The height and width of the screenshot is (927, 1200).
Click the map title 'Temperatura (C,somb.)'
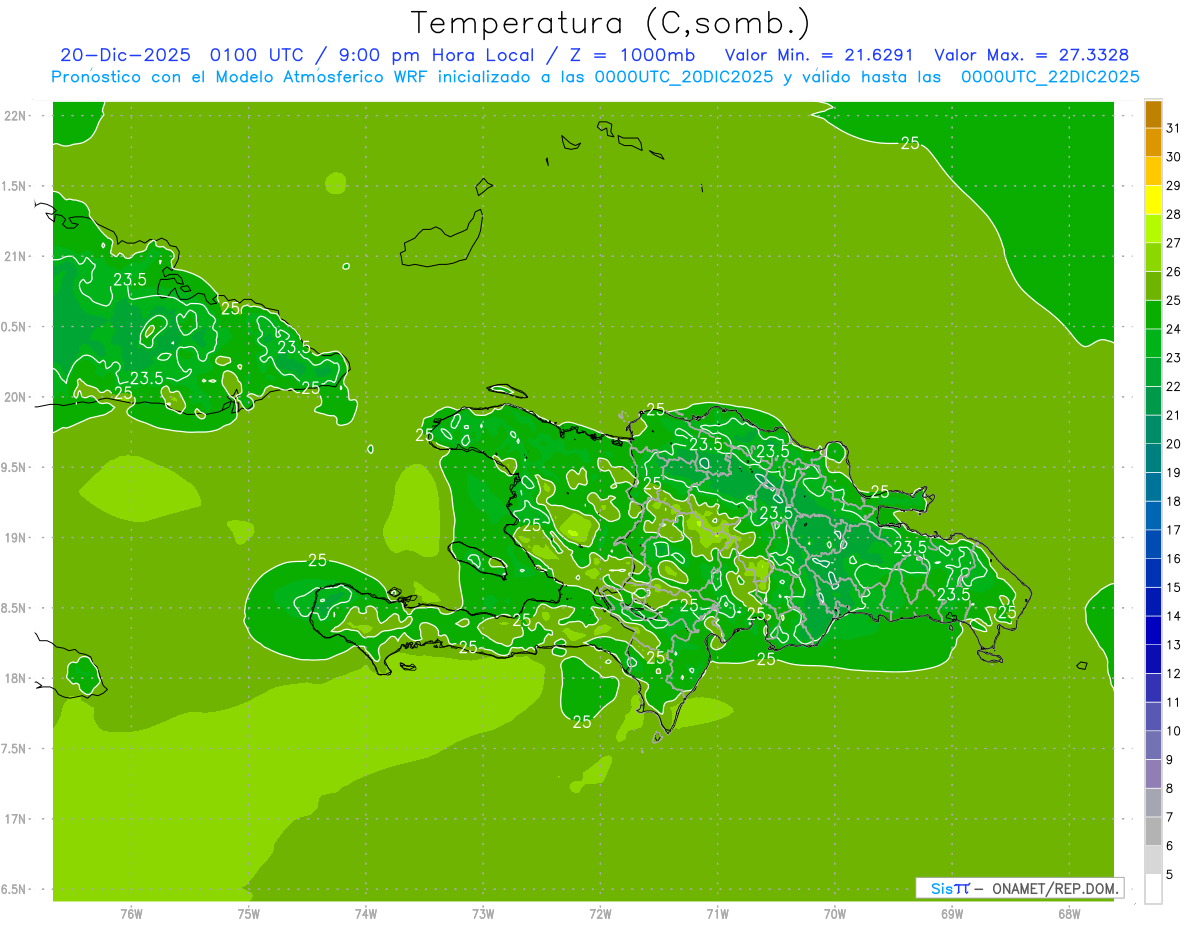click(611, 22)
